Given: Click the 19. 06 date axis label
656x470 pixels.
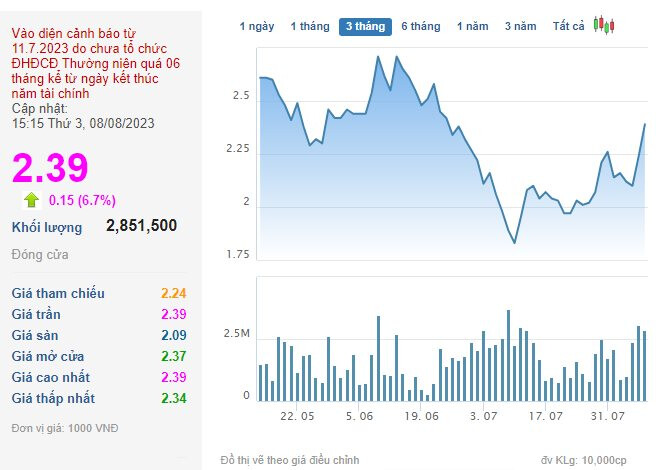Looking at the screenshot, I should pyautogui.click(x=422, y=415).
